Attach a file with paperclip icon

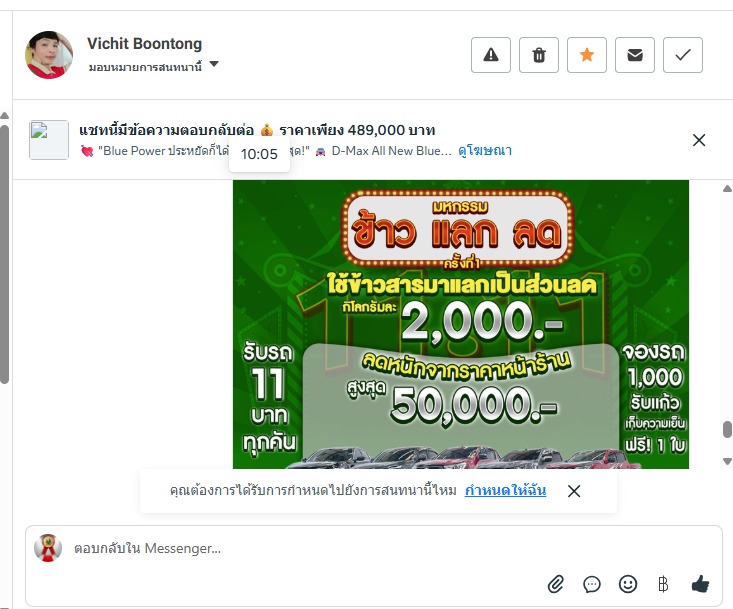[x=556, y=584]
